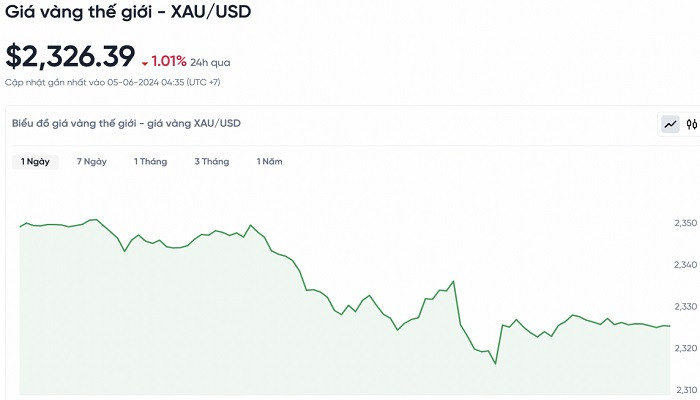
Task: View the 1 Năm chart range
Action: tap(270, 161)
